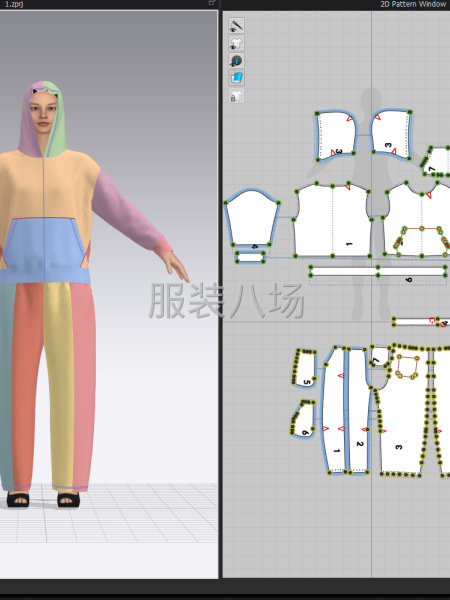Select the kangaroo pocket shape on body pattern
Screen dimensions: 450x600
pos(421,242)
